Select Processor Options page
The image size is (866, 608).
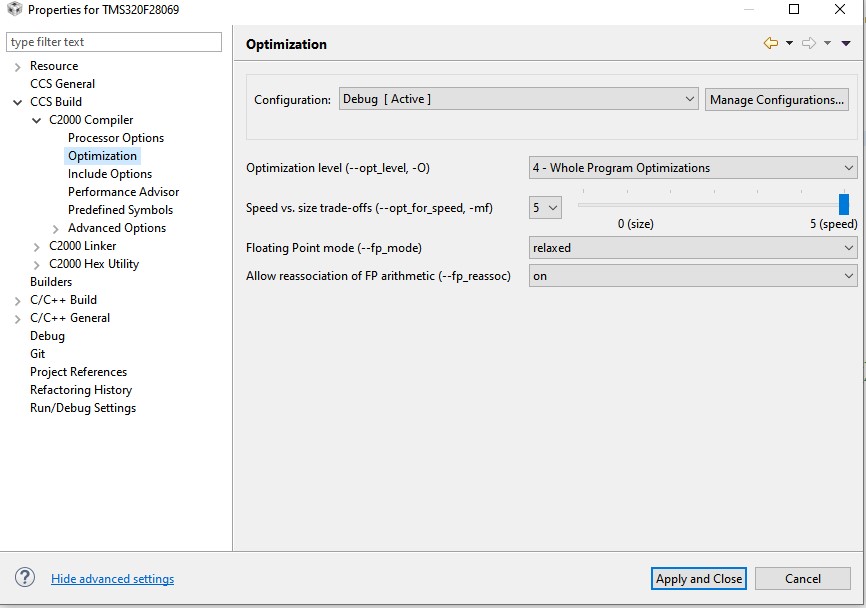coord(116,138)
